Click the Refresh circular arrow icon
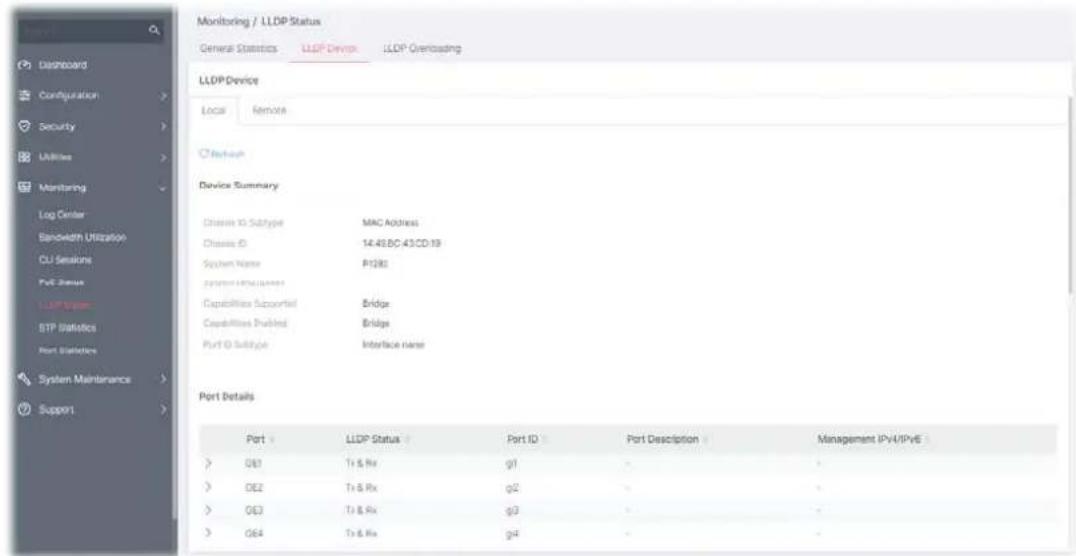1076x556 pixels. click(x=202, y=154)
